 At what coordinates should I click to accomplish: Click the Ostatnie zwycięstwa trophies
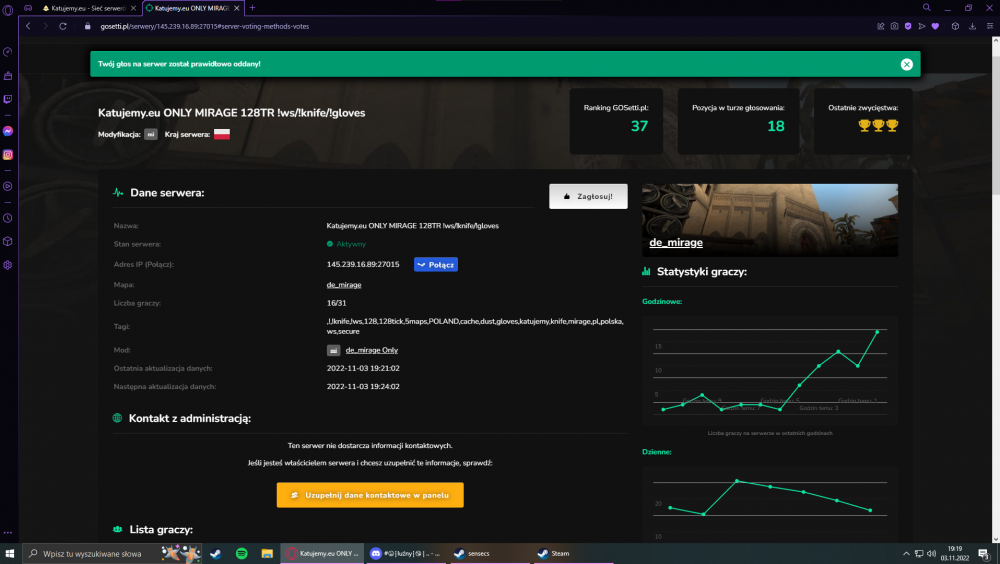878,126
